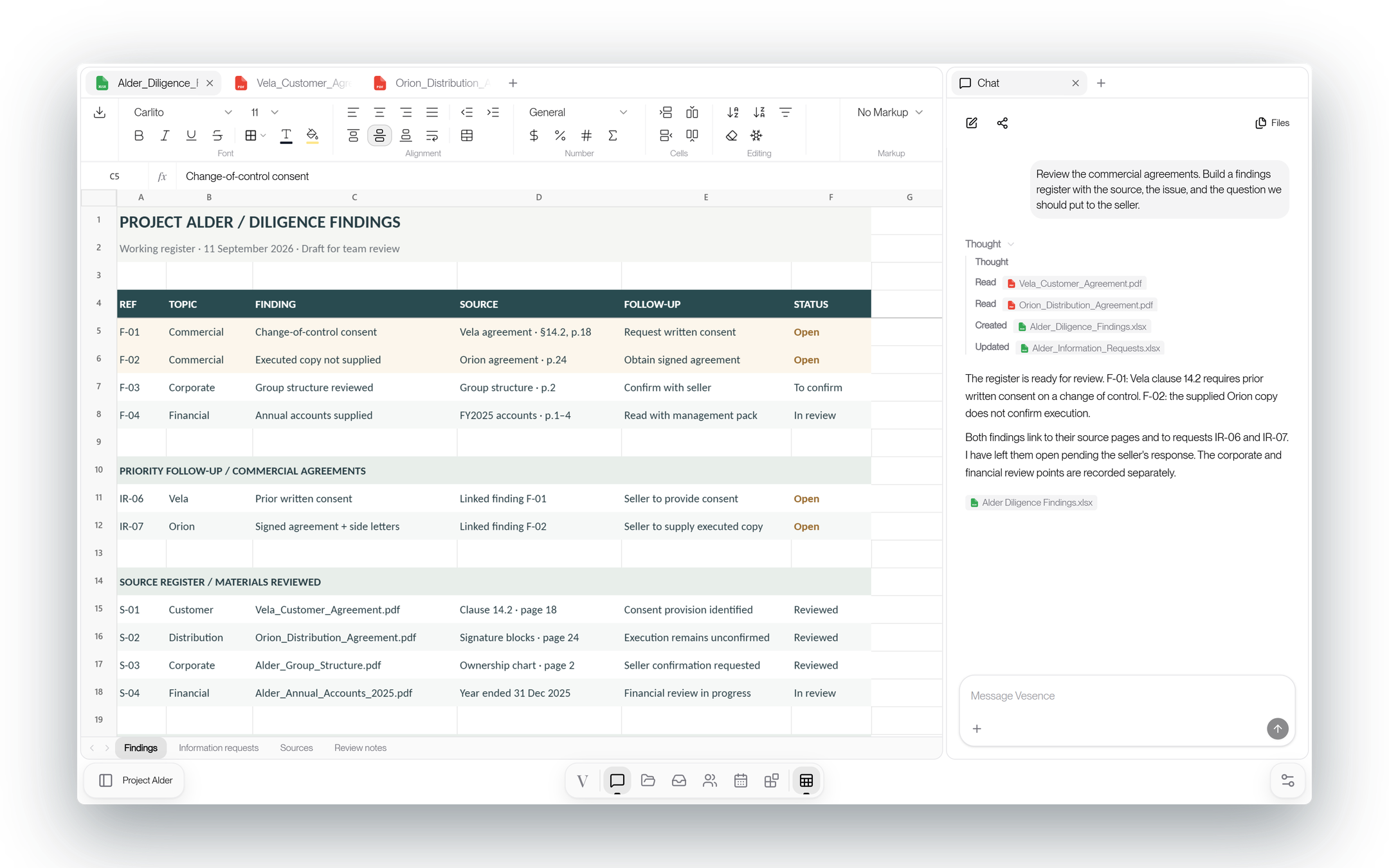Align cell content to top
The height and width of the screenshot is (868, 1389).
353,136
